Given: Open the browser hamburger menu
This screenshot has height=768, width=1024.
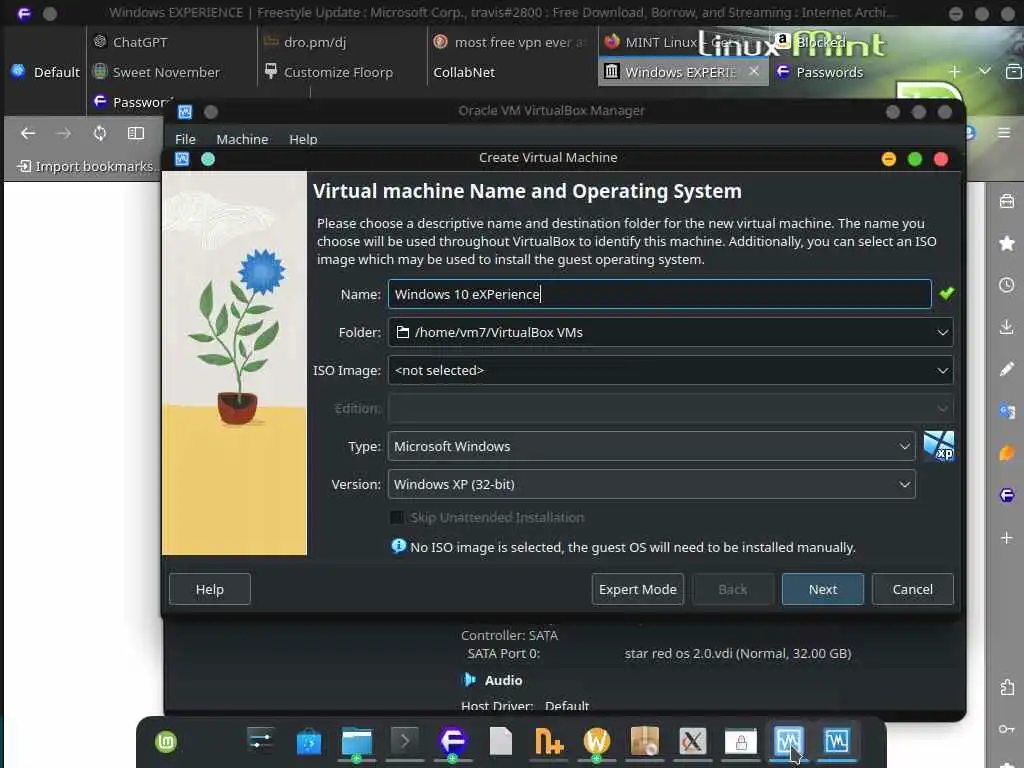Looking at the screenshot, I should (1004, 133).
